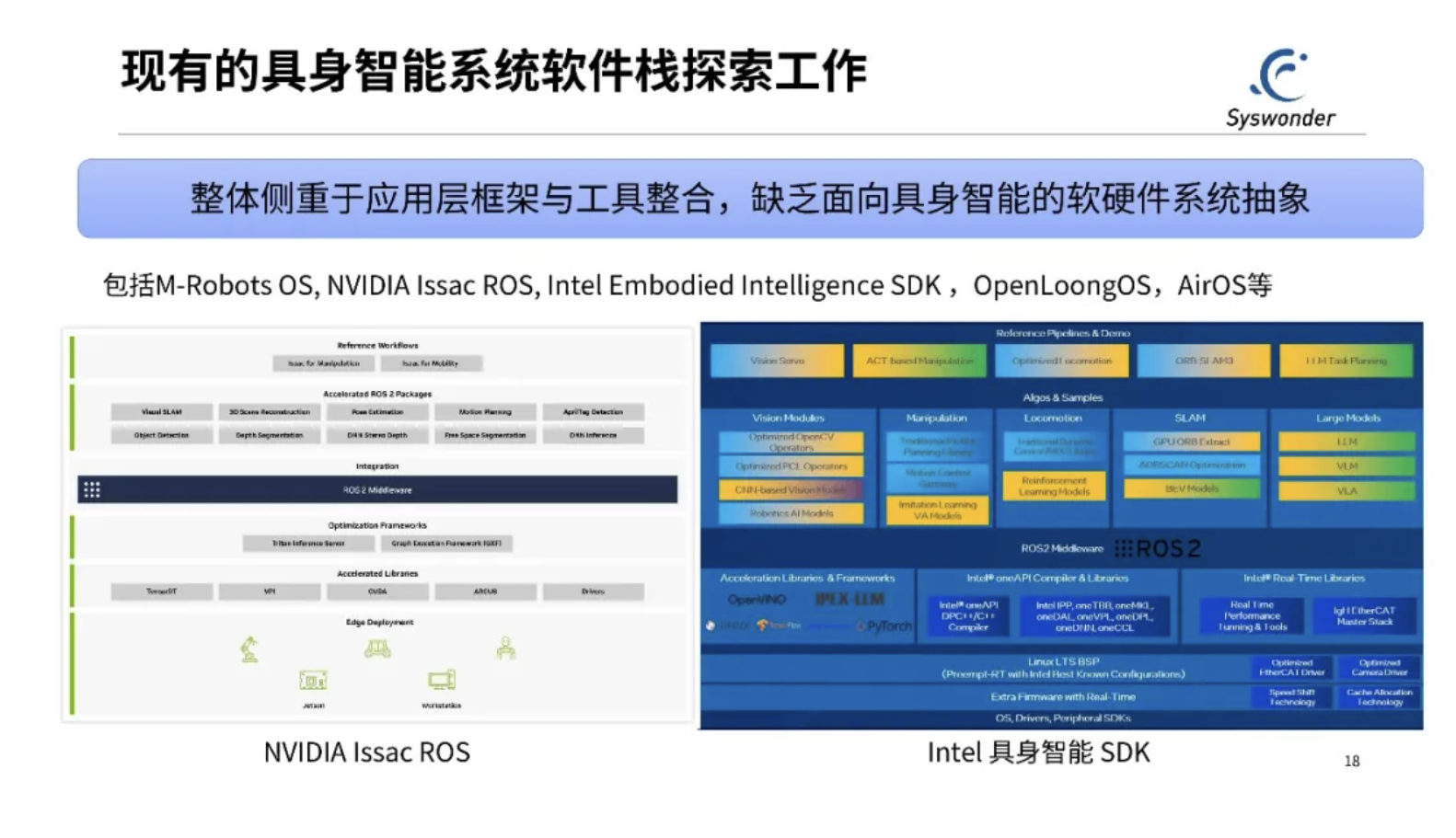
Task: Click the DNN Inference box
Action: coord(593,435)
